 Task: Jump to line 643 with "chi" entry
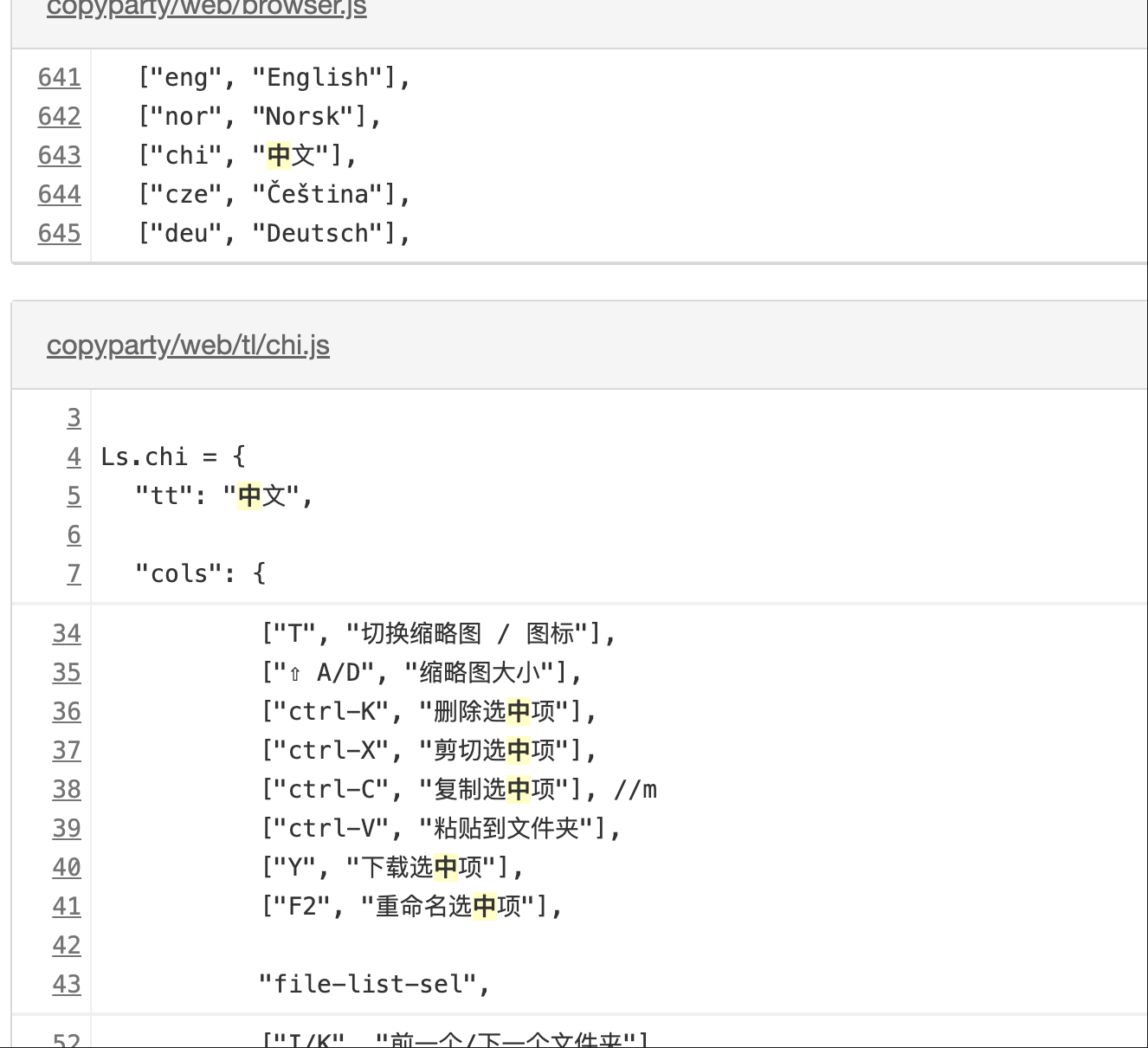tap(60, 155)
